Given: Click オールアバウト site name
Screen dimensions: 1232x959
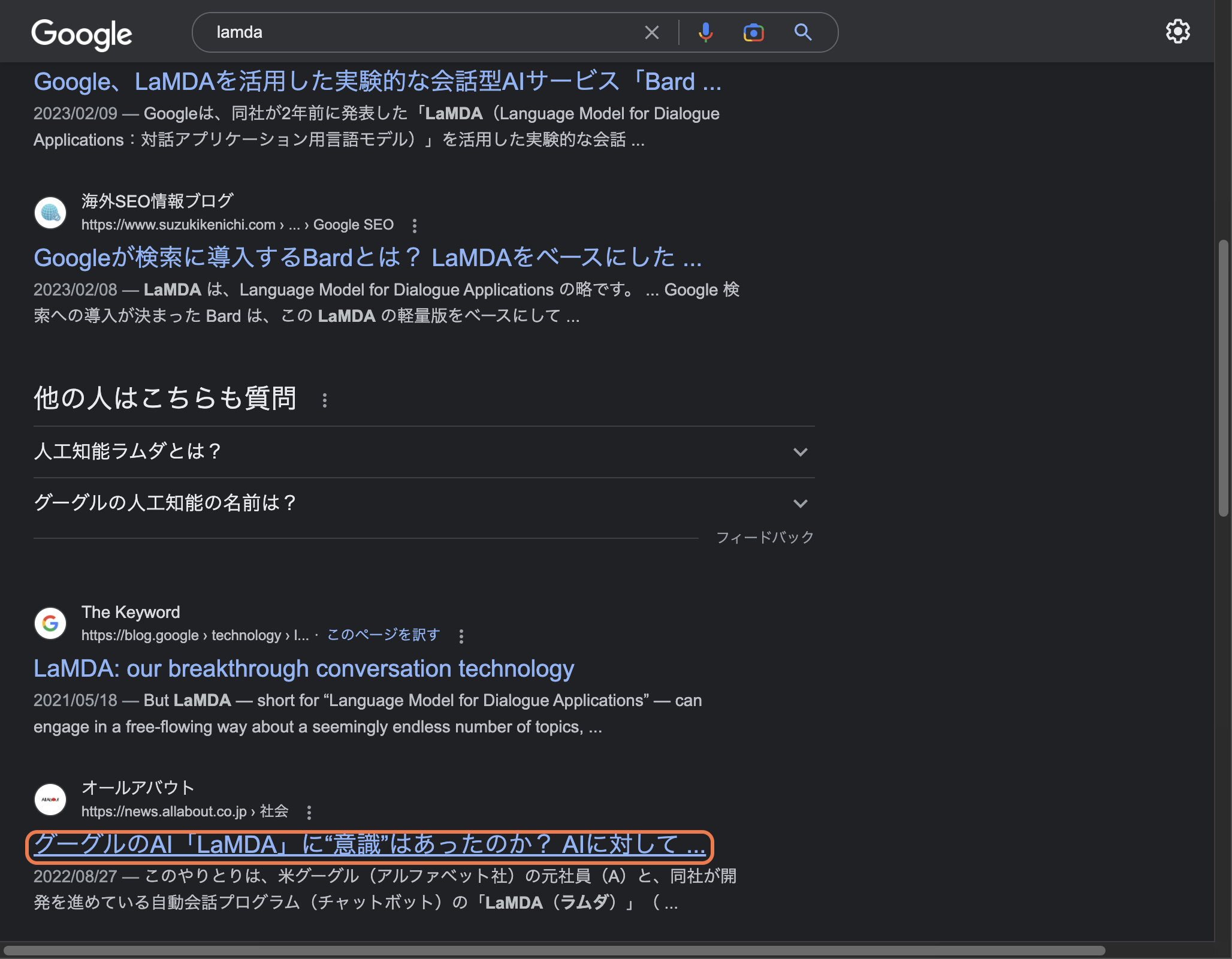Looking at the screenshot, I should (138, 788).
